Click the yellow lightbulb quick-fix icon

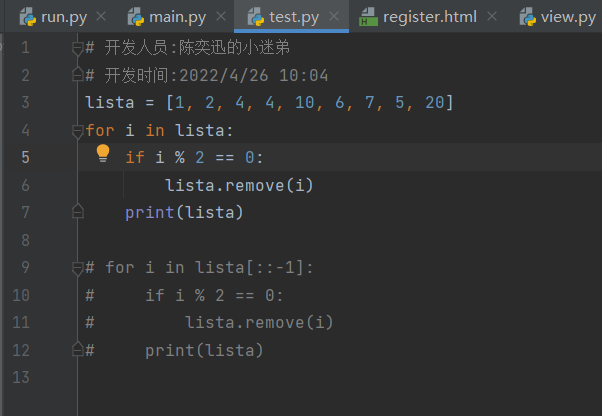click(102, 154)
